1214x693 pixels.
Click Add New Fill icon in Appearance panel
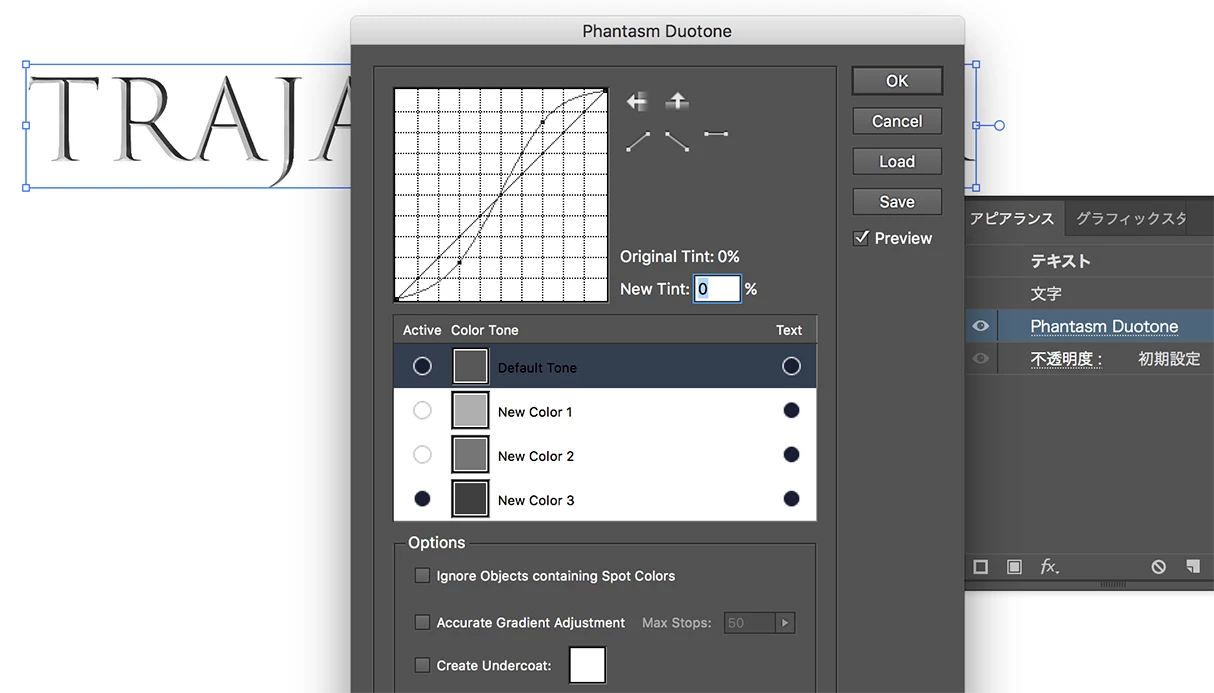point(1014,567)
